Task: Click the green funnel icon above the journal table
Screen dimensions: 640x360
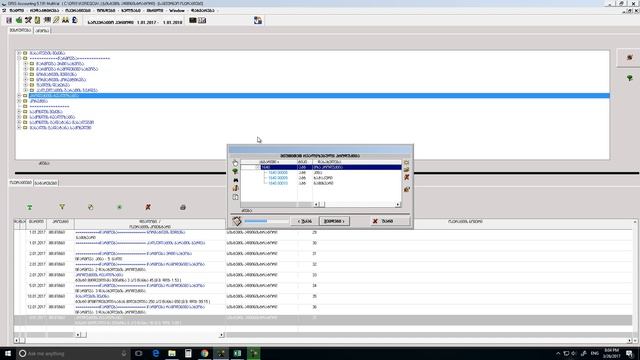Action: click(30, 207)
